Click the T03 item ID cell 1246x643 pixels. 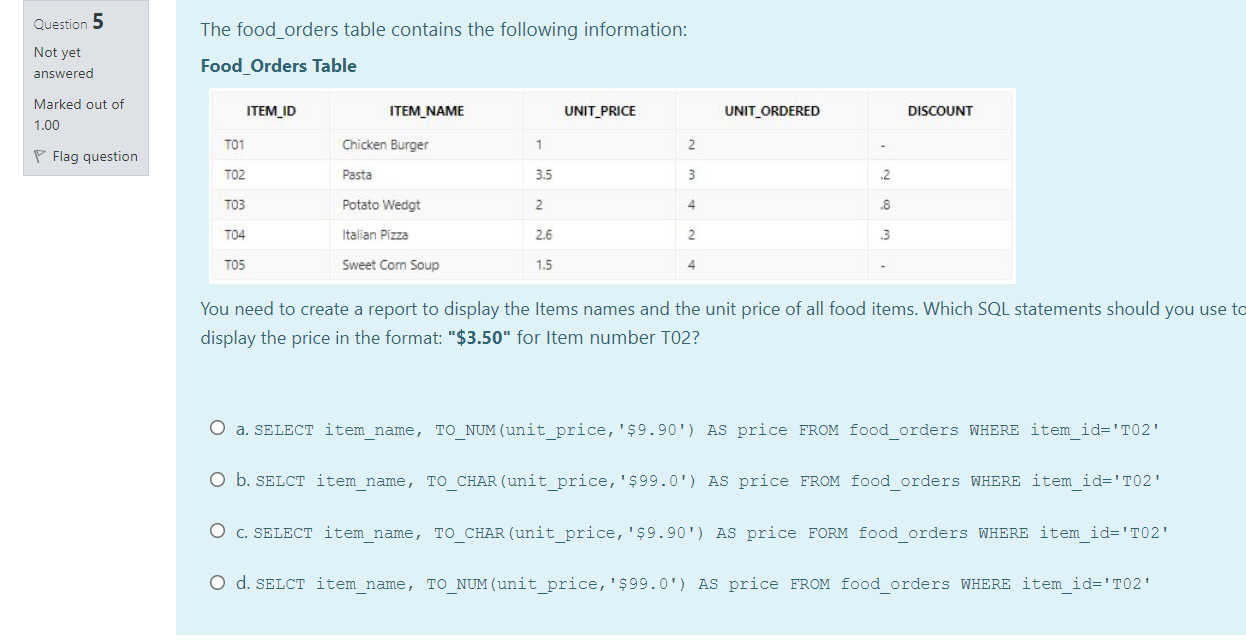tap(235, 204)
